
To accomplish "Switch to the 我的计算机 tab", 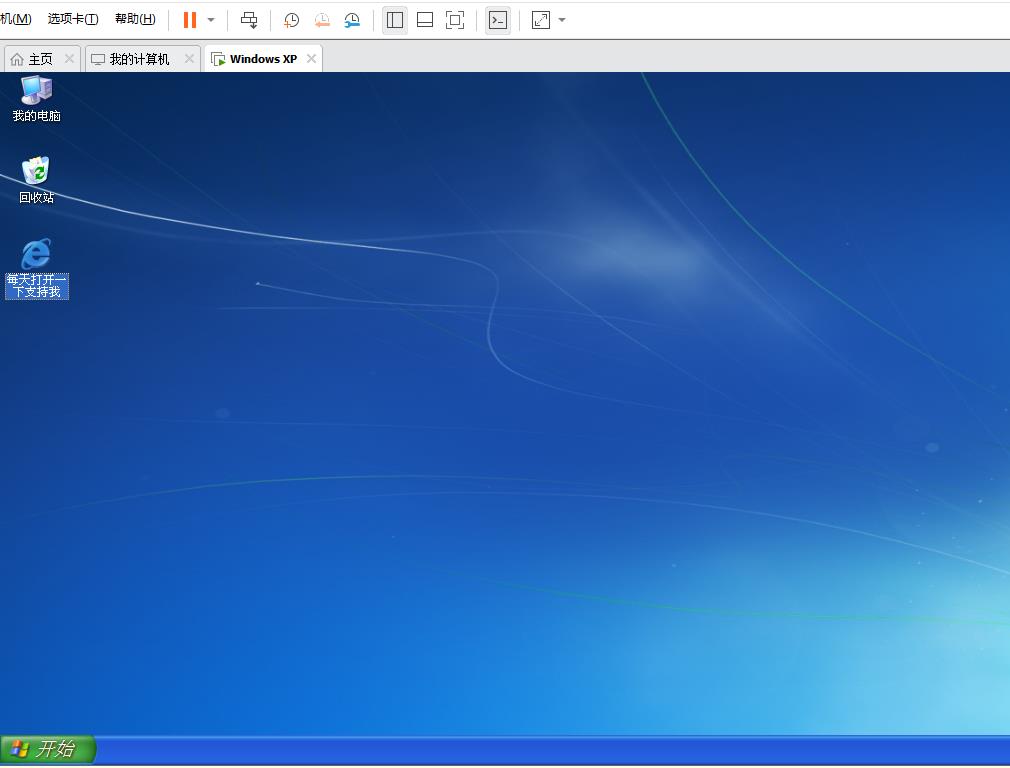I will click(x=138, y=59).
